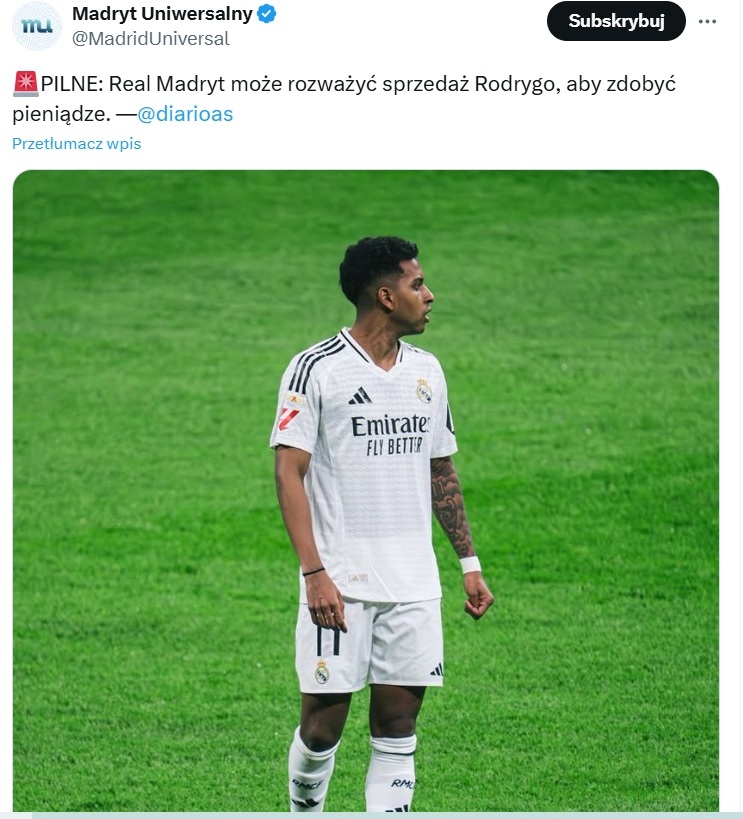Image resolution: width=743 pixels, height=819 pixels.
Task: Click the Real Madrid crest on the shorts
Action: (x=322, y=672)
